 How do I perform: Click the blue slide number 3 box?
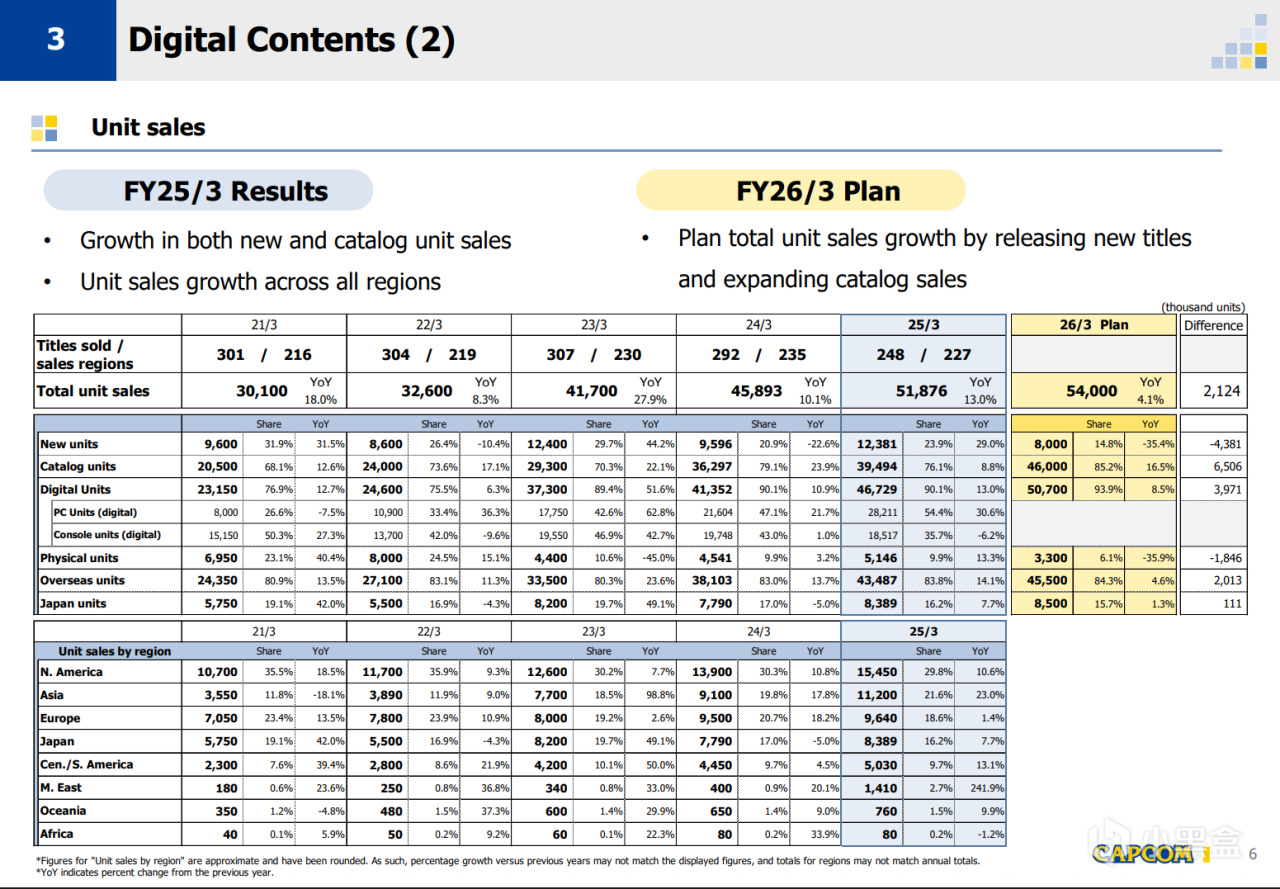pos(57,40)
